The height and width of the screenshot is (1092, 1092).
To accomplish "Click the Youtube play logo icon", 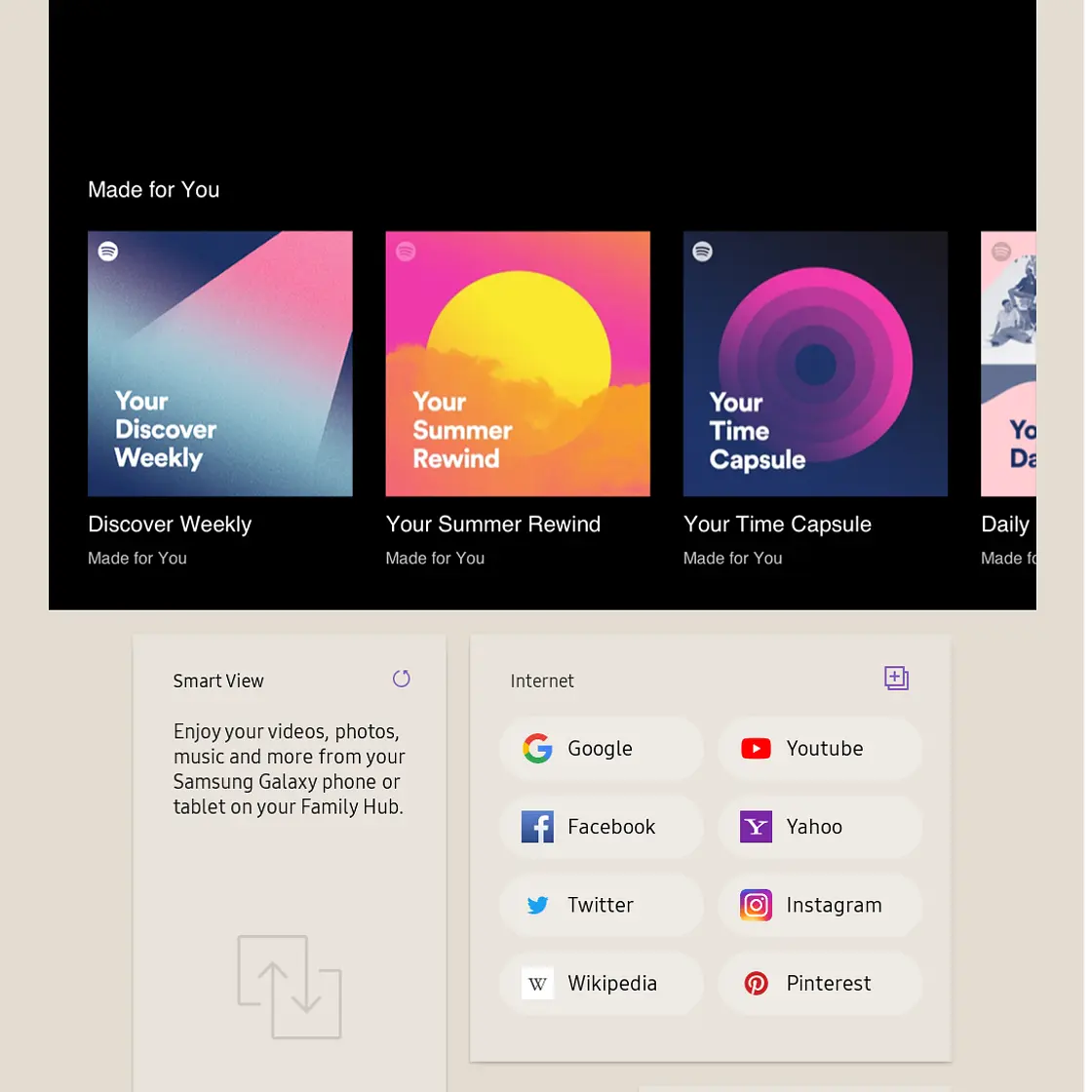I will point(756,749).
